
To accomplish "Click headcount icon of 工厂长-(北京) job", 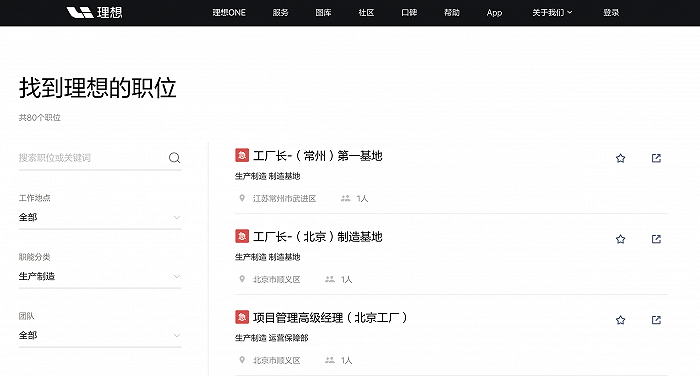I will click(x=330, y=279).
